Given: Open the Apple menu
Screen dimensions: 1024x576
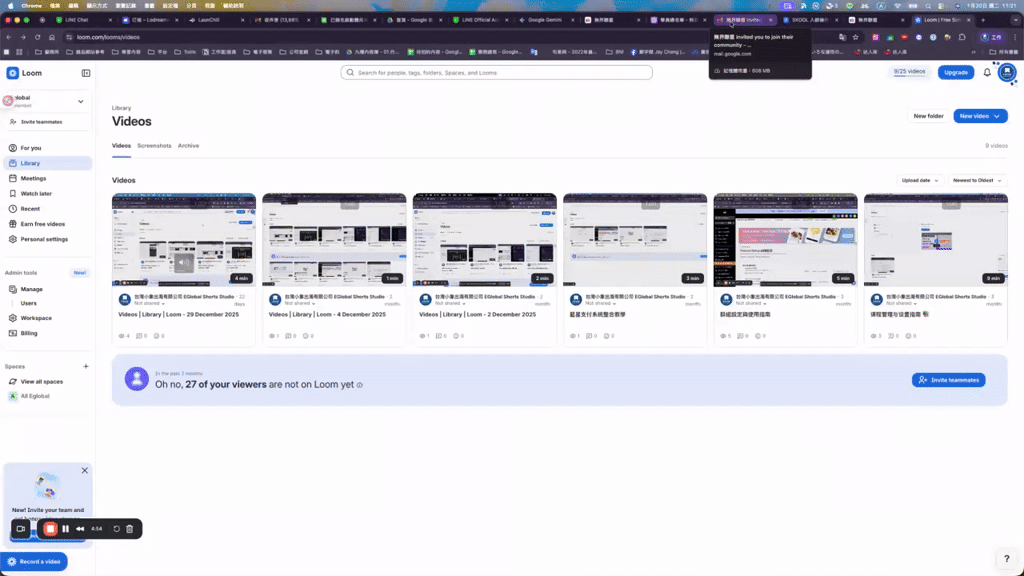Looking at the screenshot, I should point(10,5).
